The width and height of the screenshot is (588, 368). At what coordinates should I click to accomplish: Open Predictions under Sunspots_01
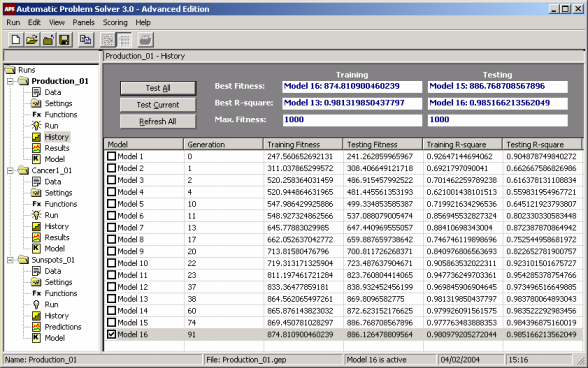coord(63,327)
